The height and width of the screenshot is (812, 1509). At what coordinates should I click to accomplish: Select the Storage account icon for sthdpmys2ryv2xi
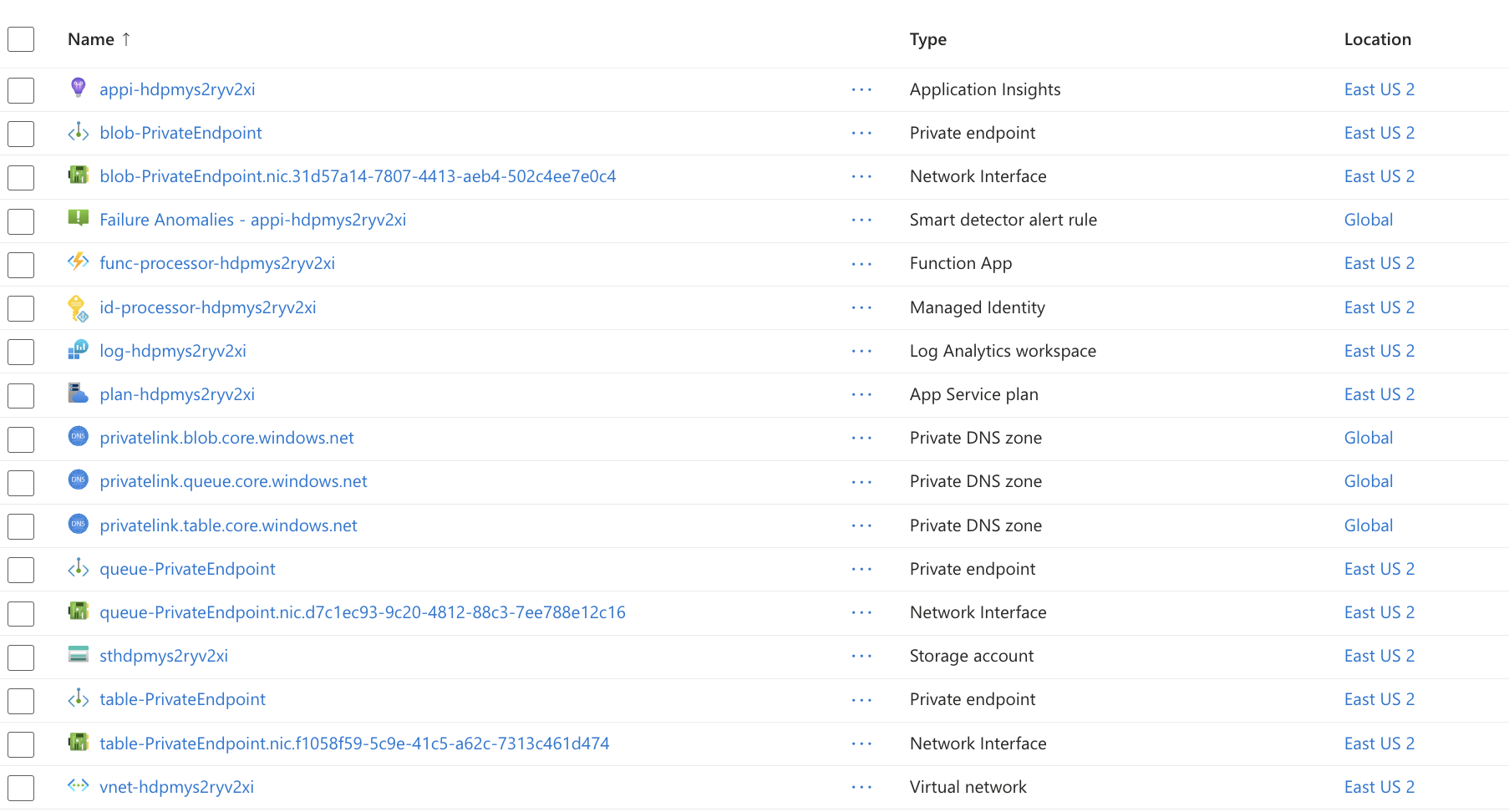[78, 655]
